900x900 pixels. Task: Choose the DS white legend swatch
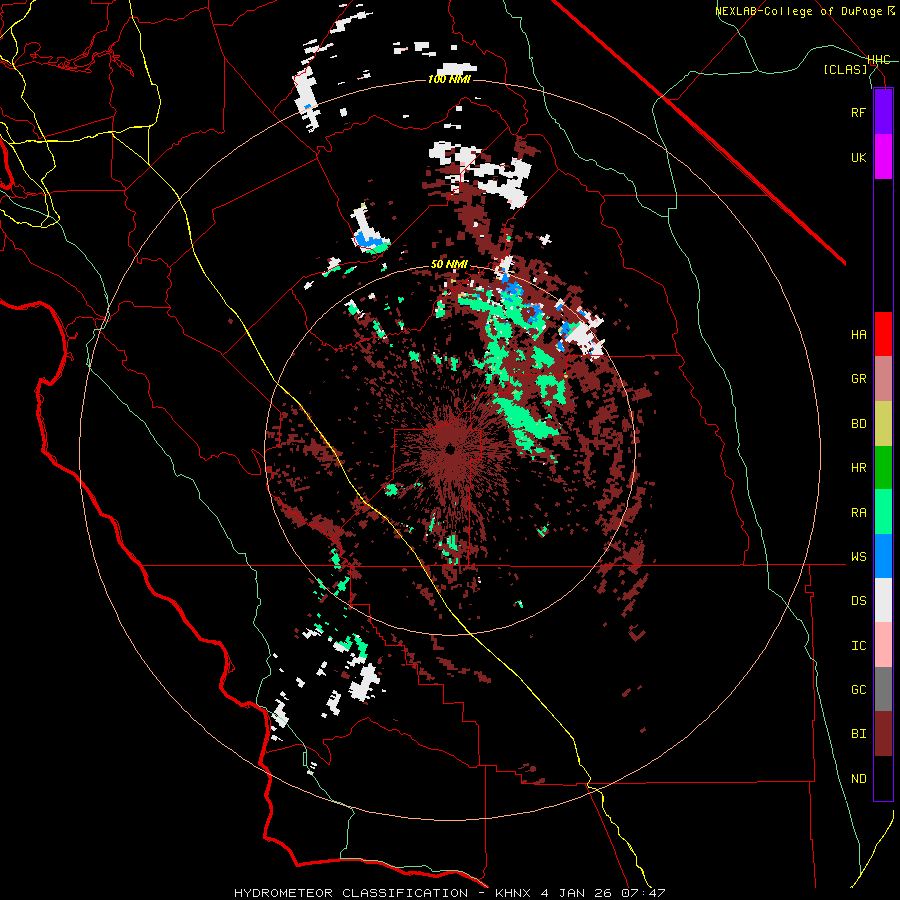point(883,600)
